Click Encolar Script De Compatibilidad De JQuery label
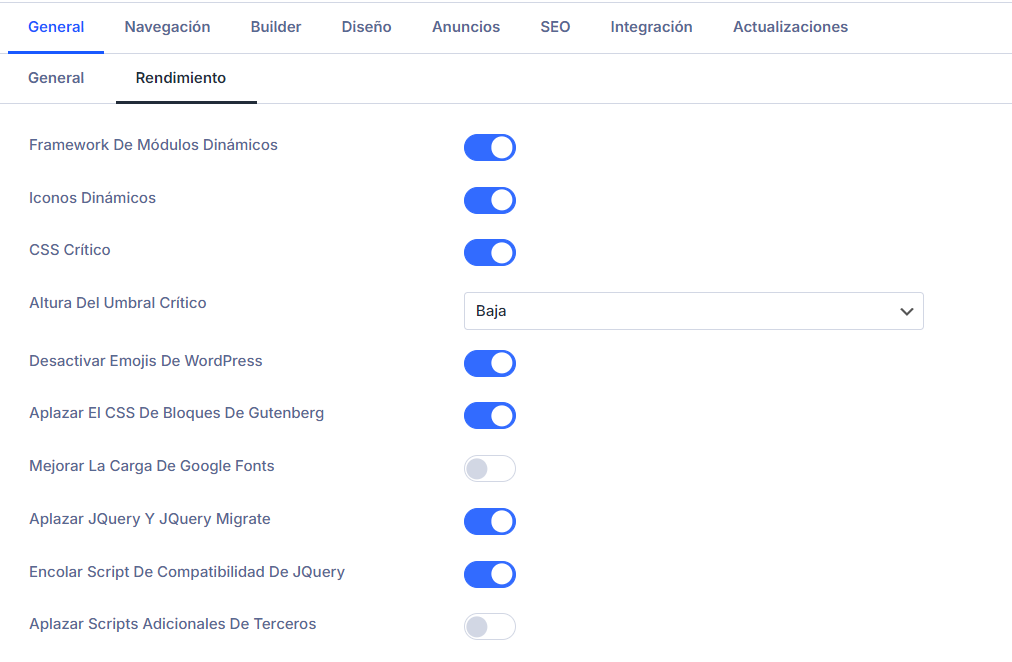 [187, 572]
